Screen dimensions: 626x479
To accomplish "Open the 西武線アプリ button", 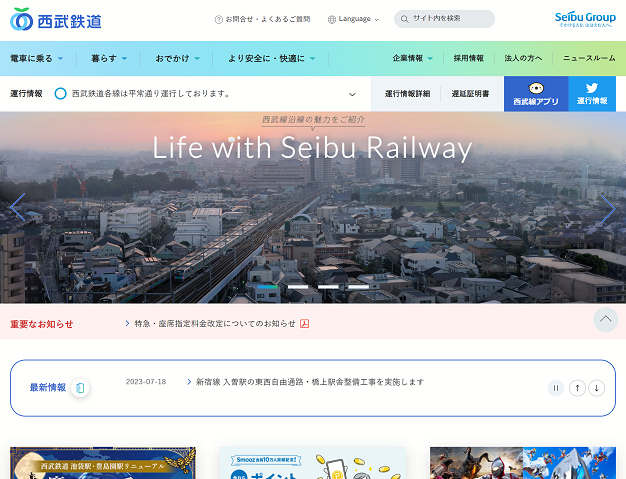I will coord(536,94).
